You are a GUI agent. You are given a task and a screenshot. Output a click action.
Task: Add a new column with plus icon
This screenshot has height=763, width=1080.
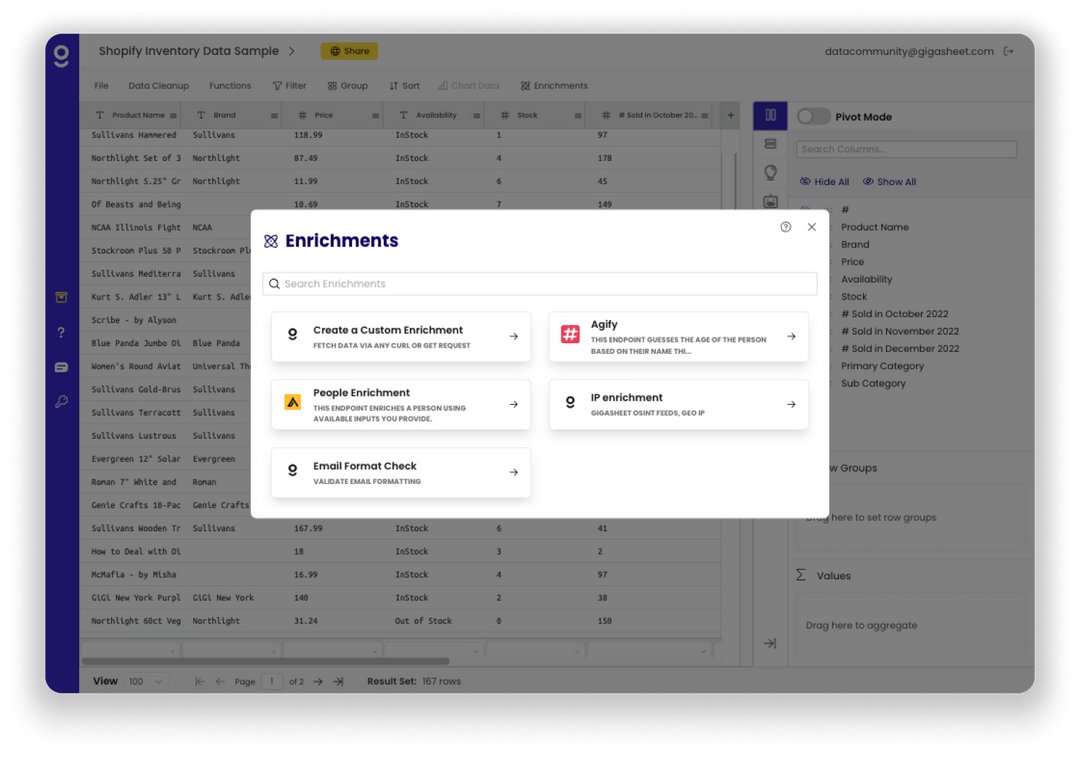pos(731,115)
